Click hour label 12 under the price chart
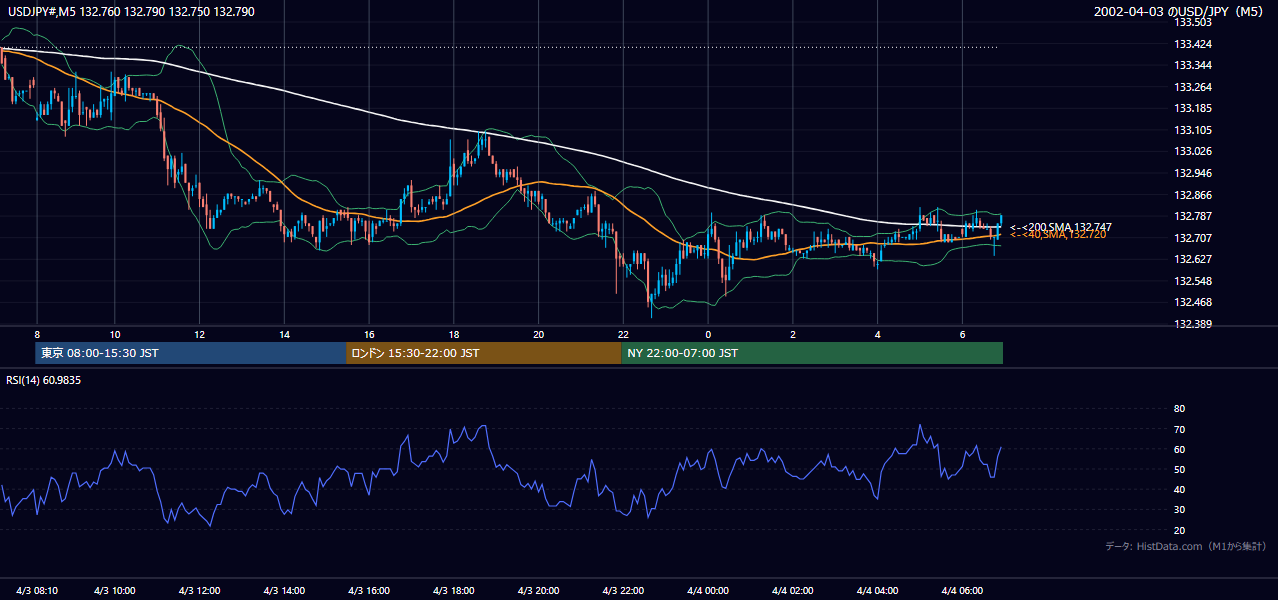Viewport: 1278px width, 600px height. pyautogui.click(x=200, y=334)
